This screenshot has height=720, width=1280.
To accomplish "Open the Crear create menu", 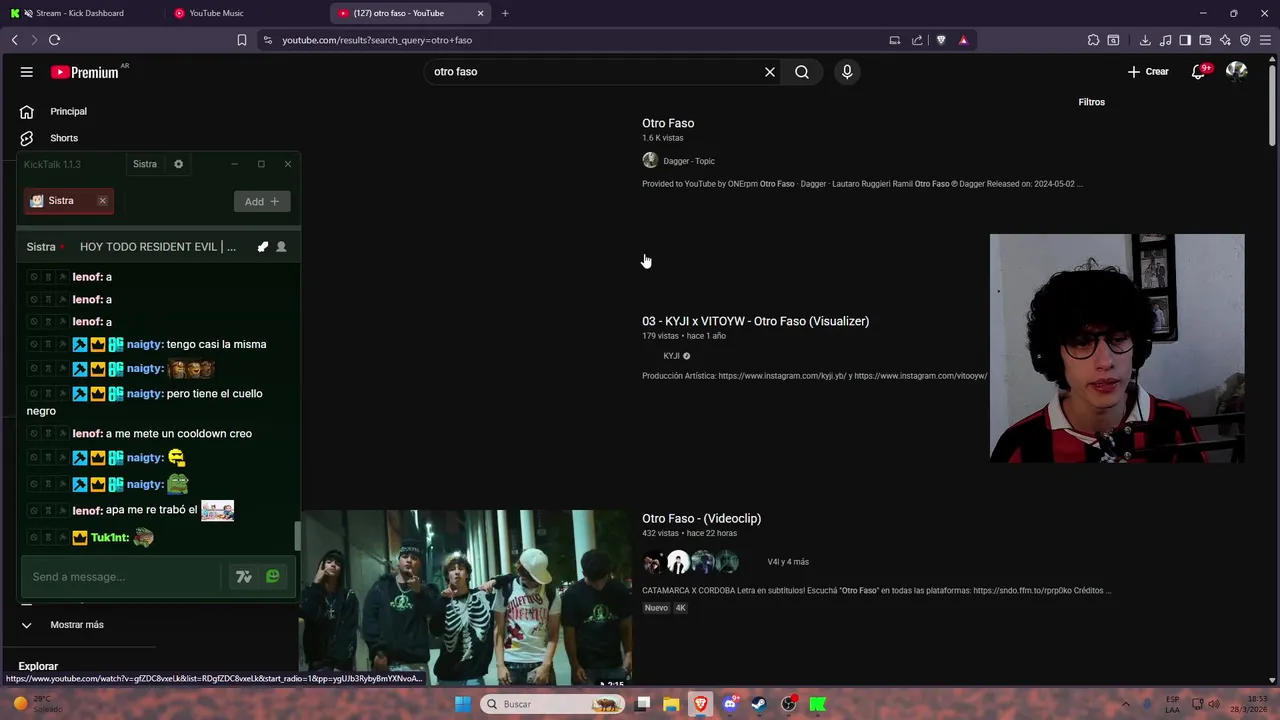I will coord(1148,72).
